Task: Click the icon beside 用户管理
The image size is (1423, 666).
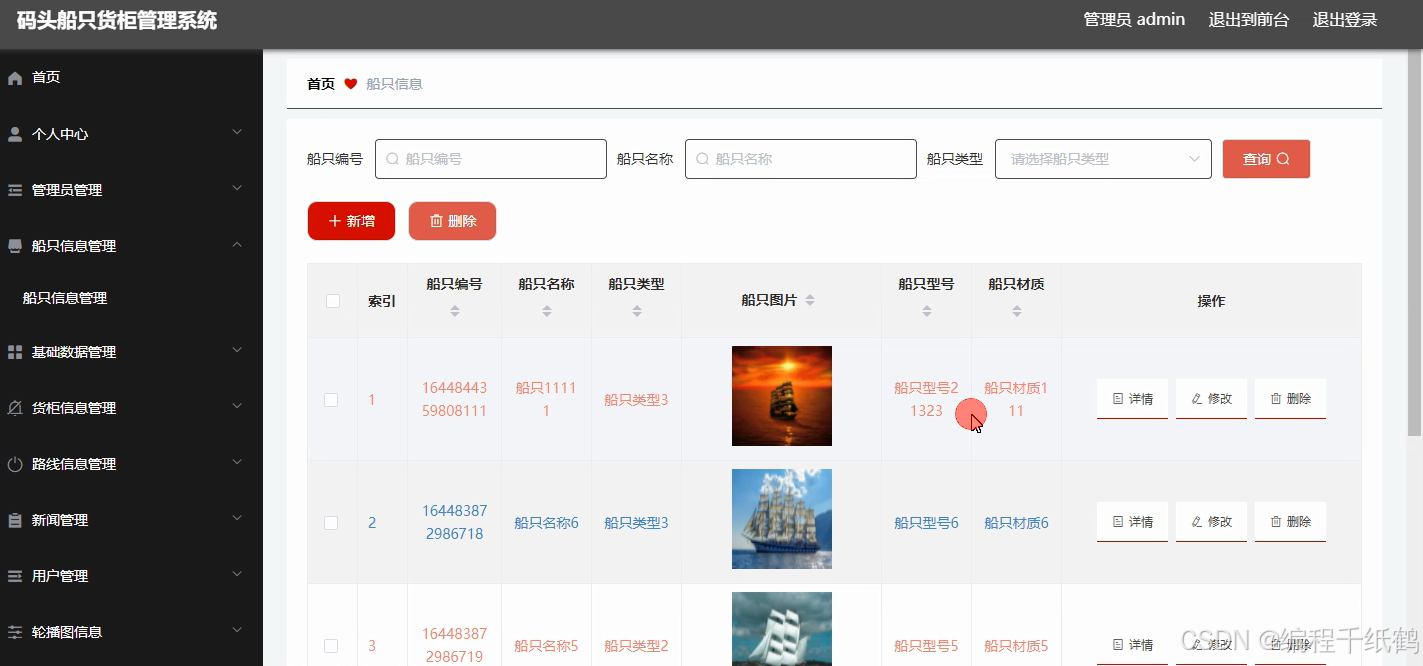Action: pos(15,576)
